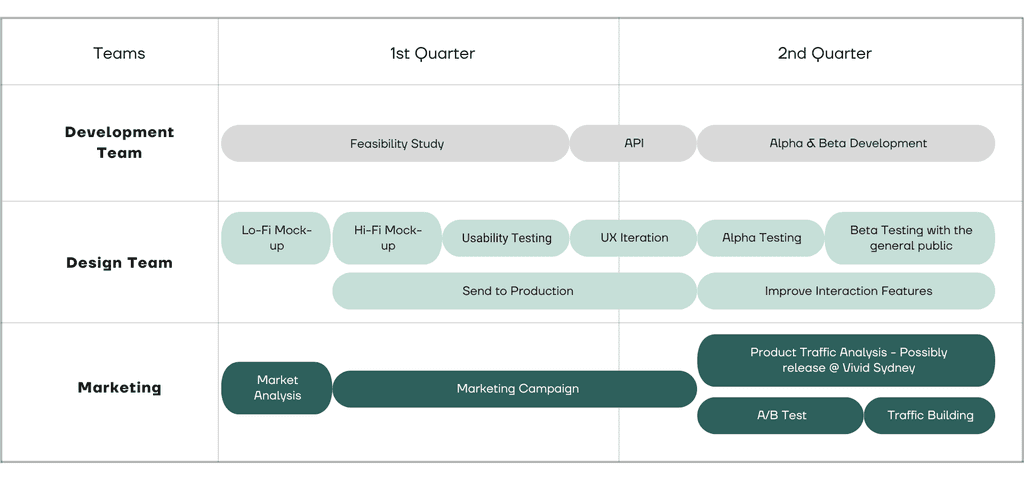Click the Marketing row label
The image size is (1024, 480).
(120, 387)
